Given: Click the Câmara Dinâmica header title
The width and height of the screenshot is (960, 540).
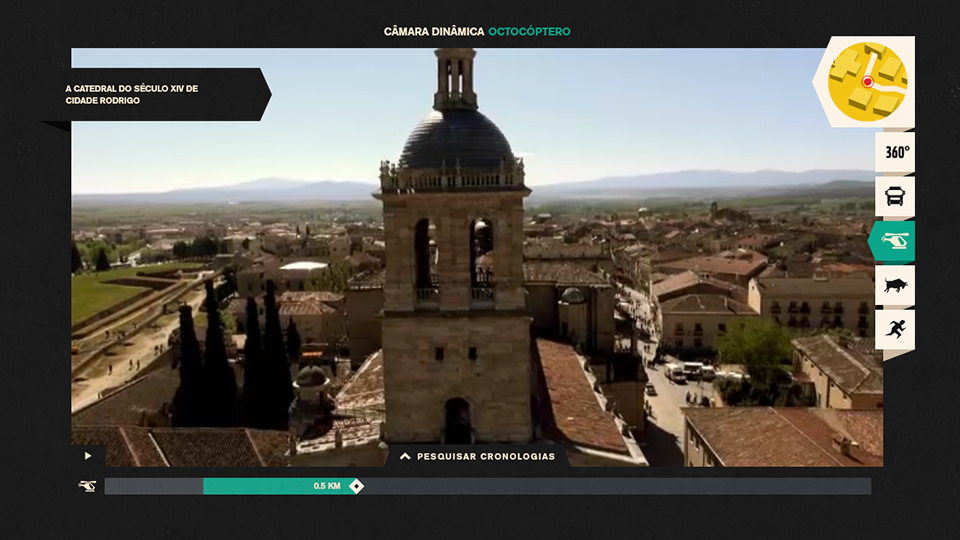Looking at the screenshot, I should 433,32.
